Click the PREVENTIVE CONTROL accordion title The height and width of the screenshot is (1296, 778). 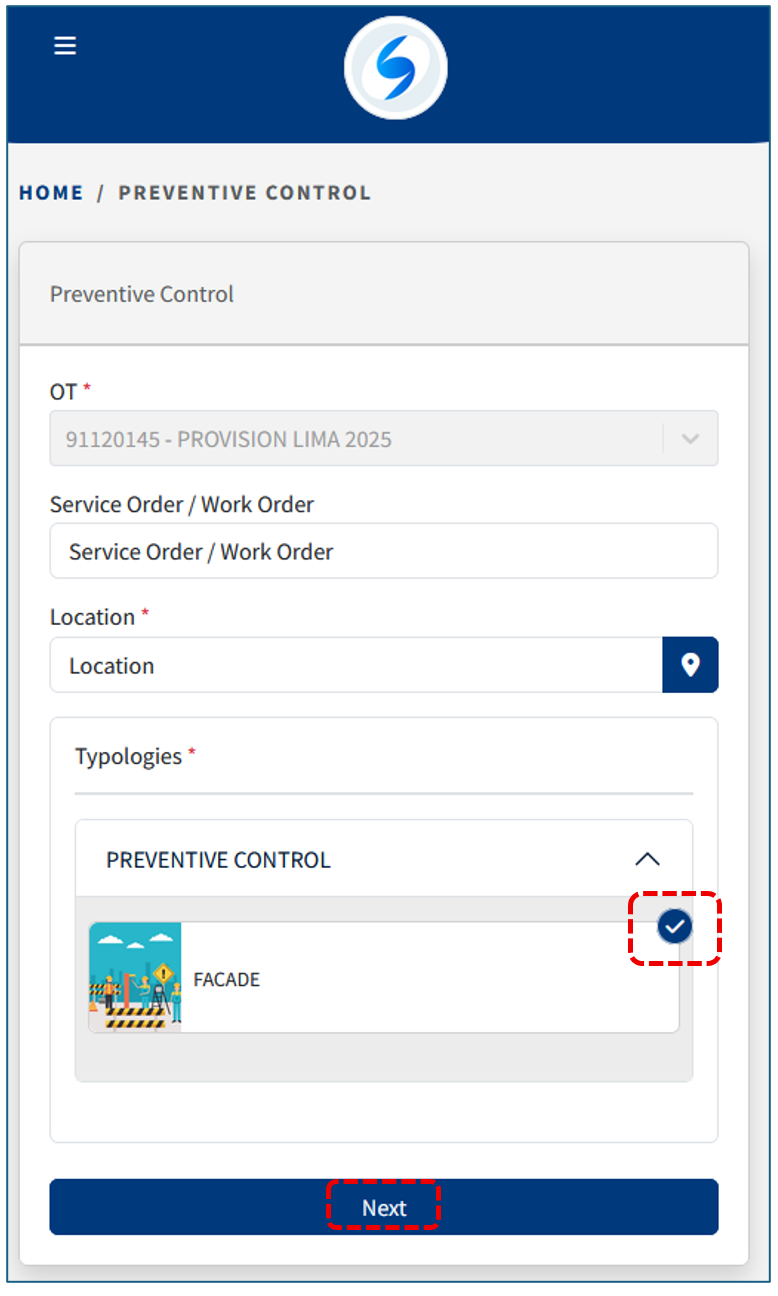point(218,860)
